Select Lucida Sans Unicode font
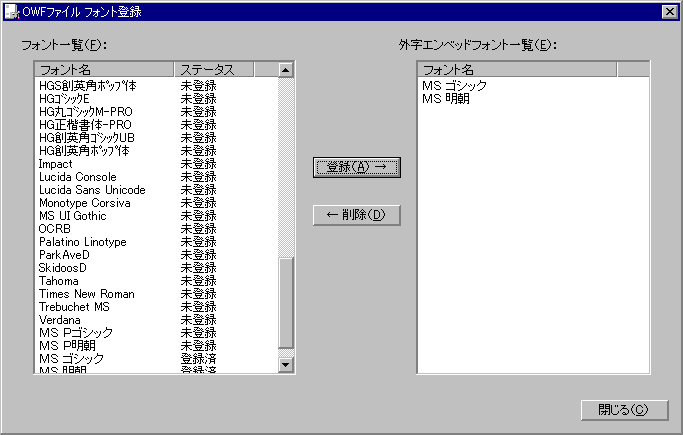683x435 pixels. click(x=92, y=190)
